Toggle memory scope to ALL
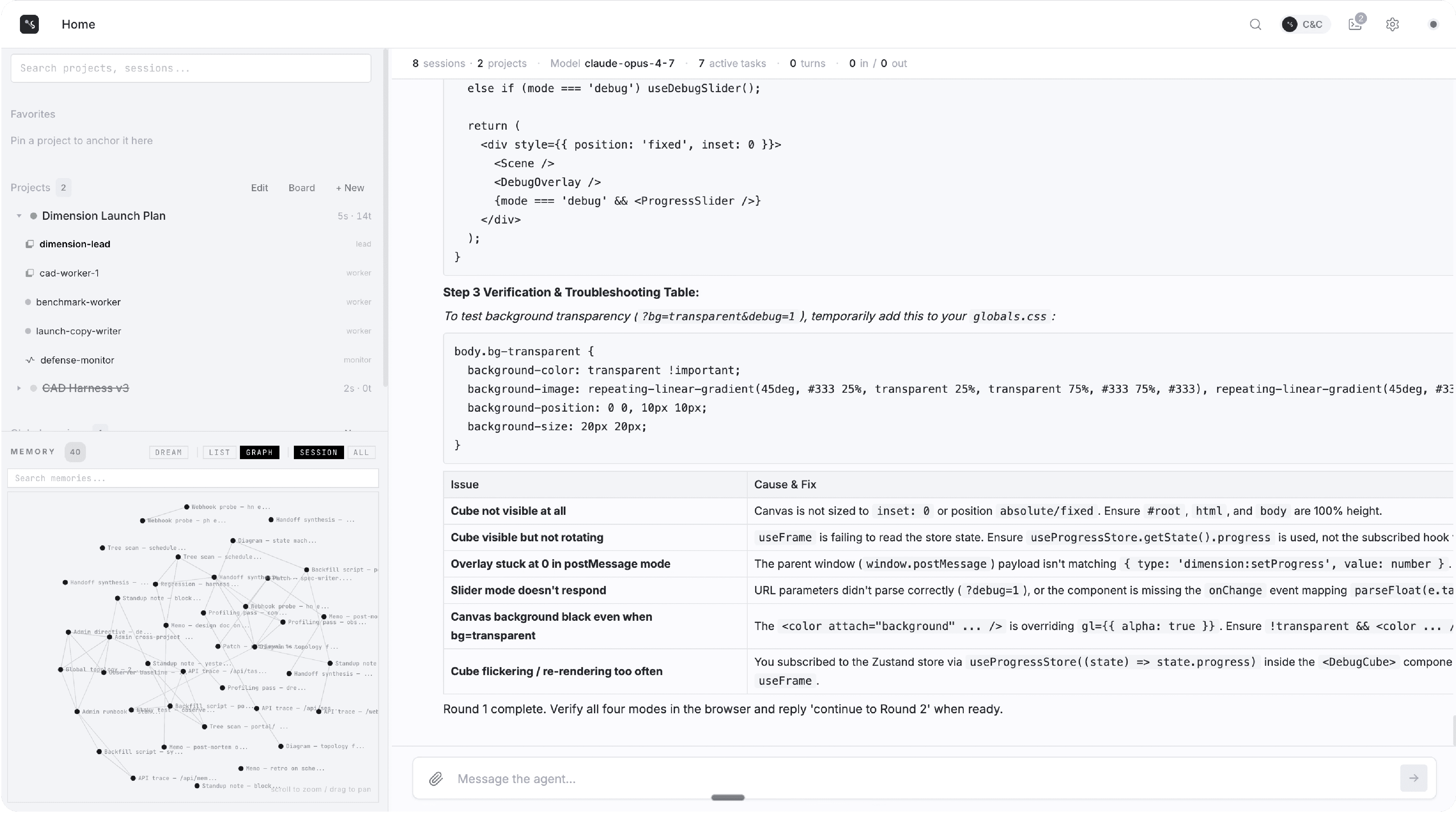This screenshot has height=813, width=1456. coord(361,452)
